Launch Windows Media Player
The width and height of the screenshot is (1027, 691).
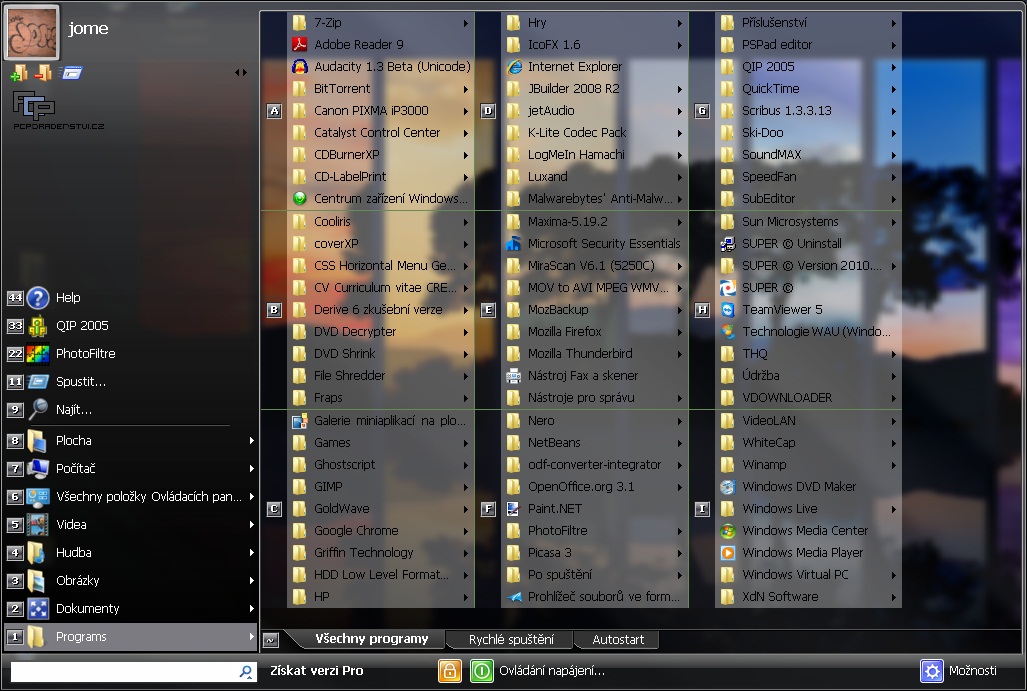click(808, 553)
